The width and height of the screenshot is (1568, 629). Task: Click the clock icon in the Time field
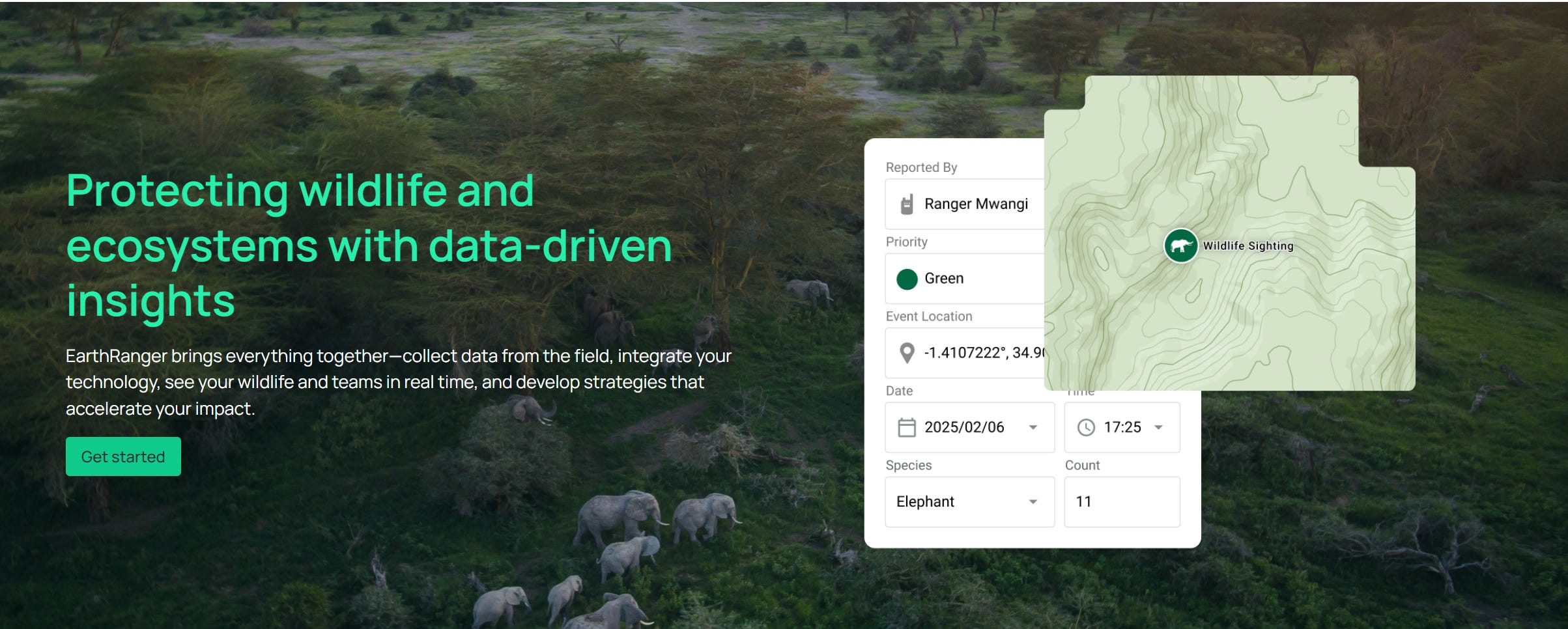pyautogui.click(x=1086, y=427)
